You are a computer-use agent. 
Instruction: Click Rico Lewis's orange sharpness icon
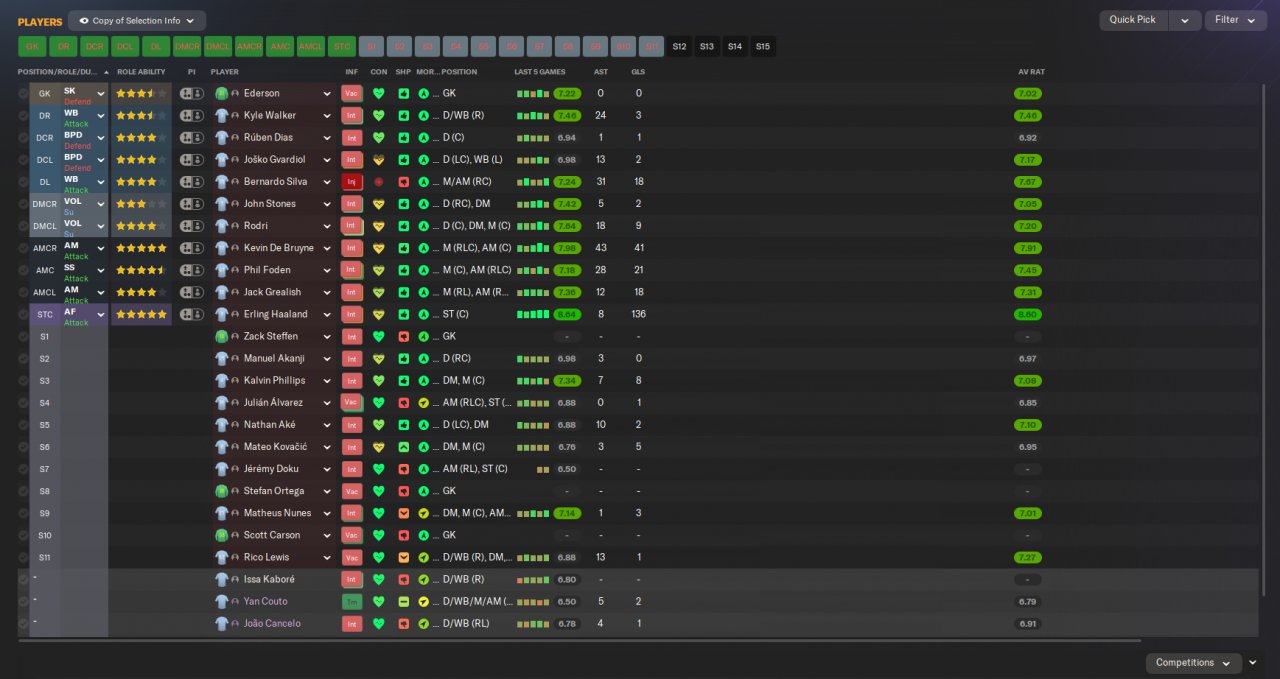404,557
